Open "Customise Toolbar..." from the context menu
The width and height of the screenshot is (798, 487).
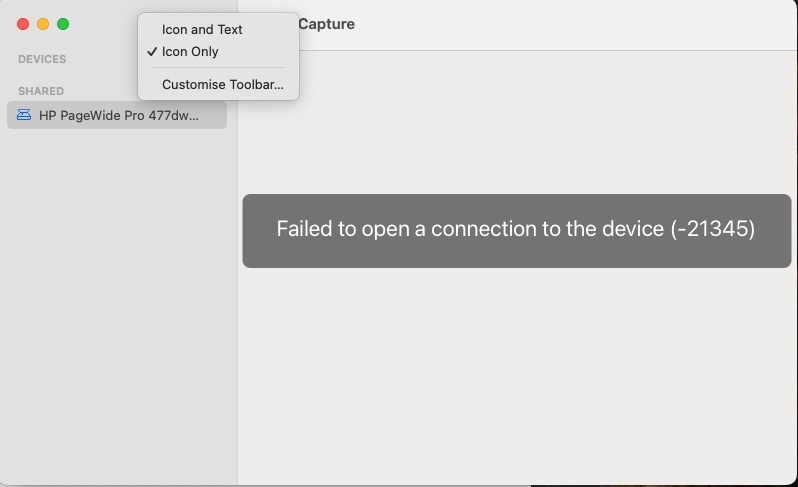tap(222, 84)
